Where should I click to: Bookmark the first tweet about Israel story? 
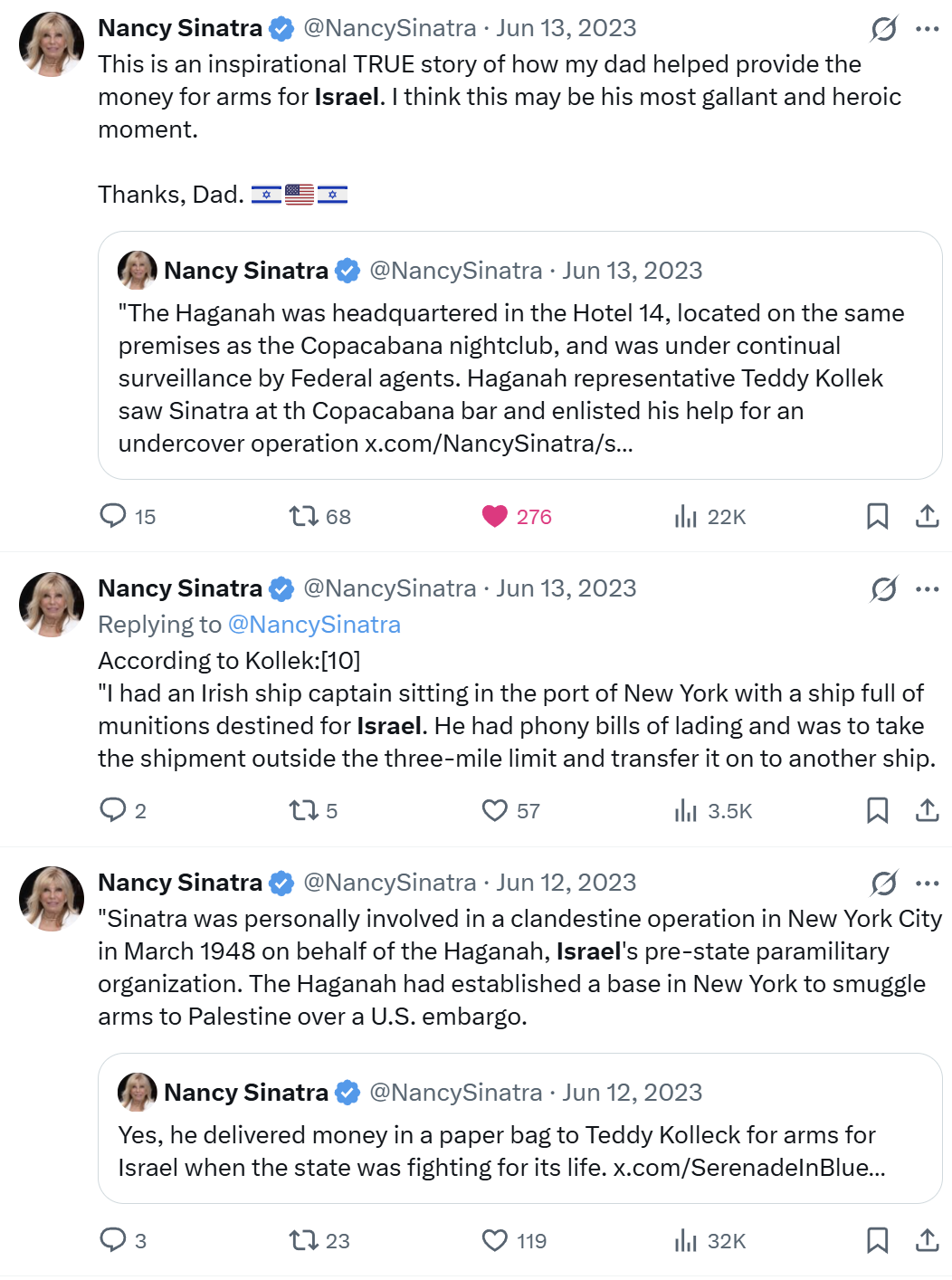tap(877, 516)
